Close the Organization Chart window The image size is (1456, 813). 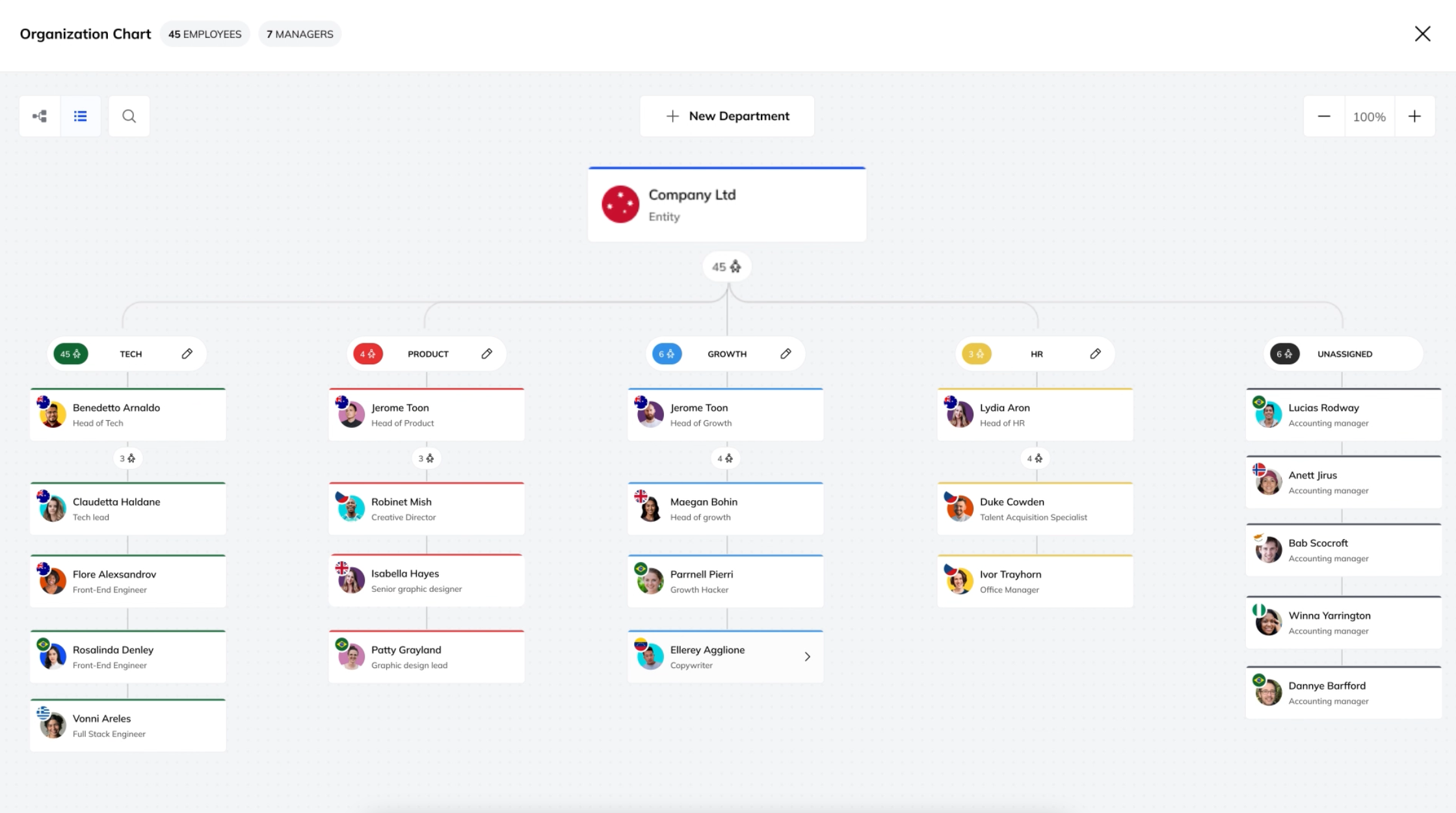click(x=1422, y=34)
